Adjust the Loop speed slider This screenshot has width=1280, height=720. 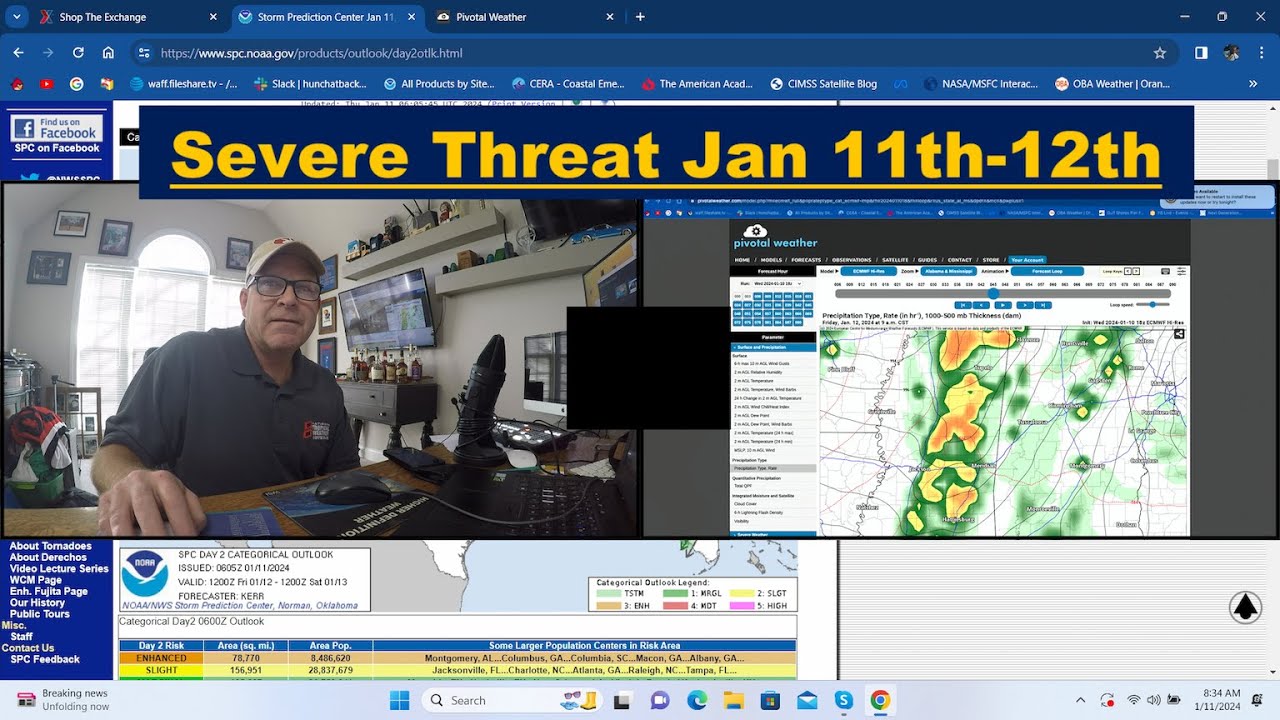coord(1152,304)
